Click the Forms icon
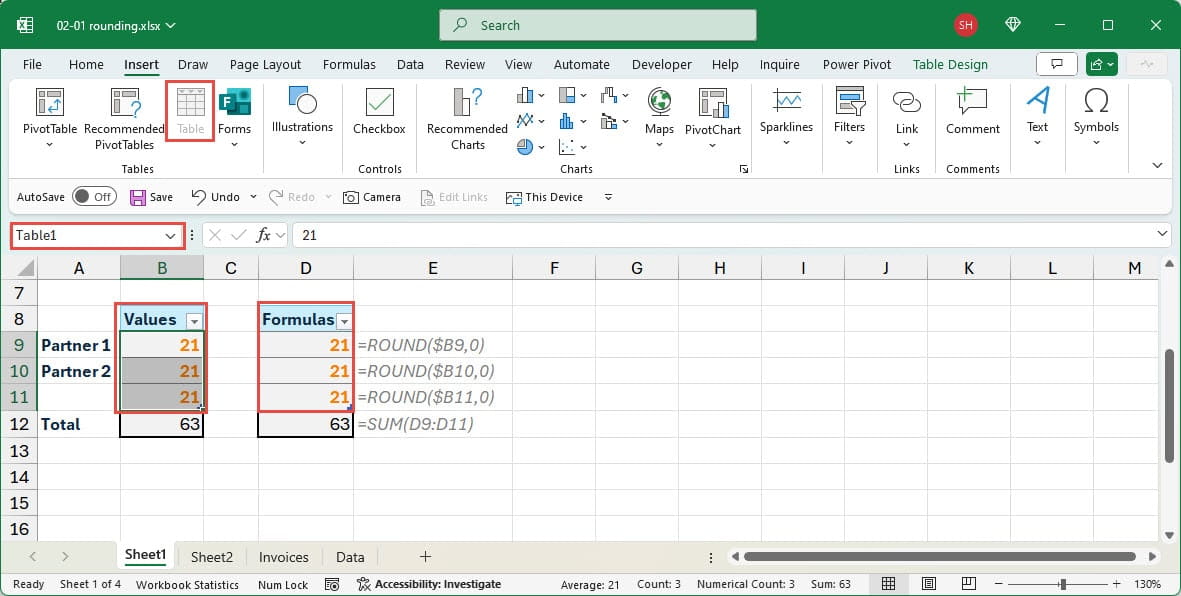1181x596 pixels. pyautogui.click(x=234, y=104)
